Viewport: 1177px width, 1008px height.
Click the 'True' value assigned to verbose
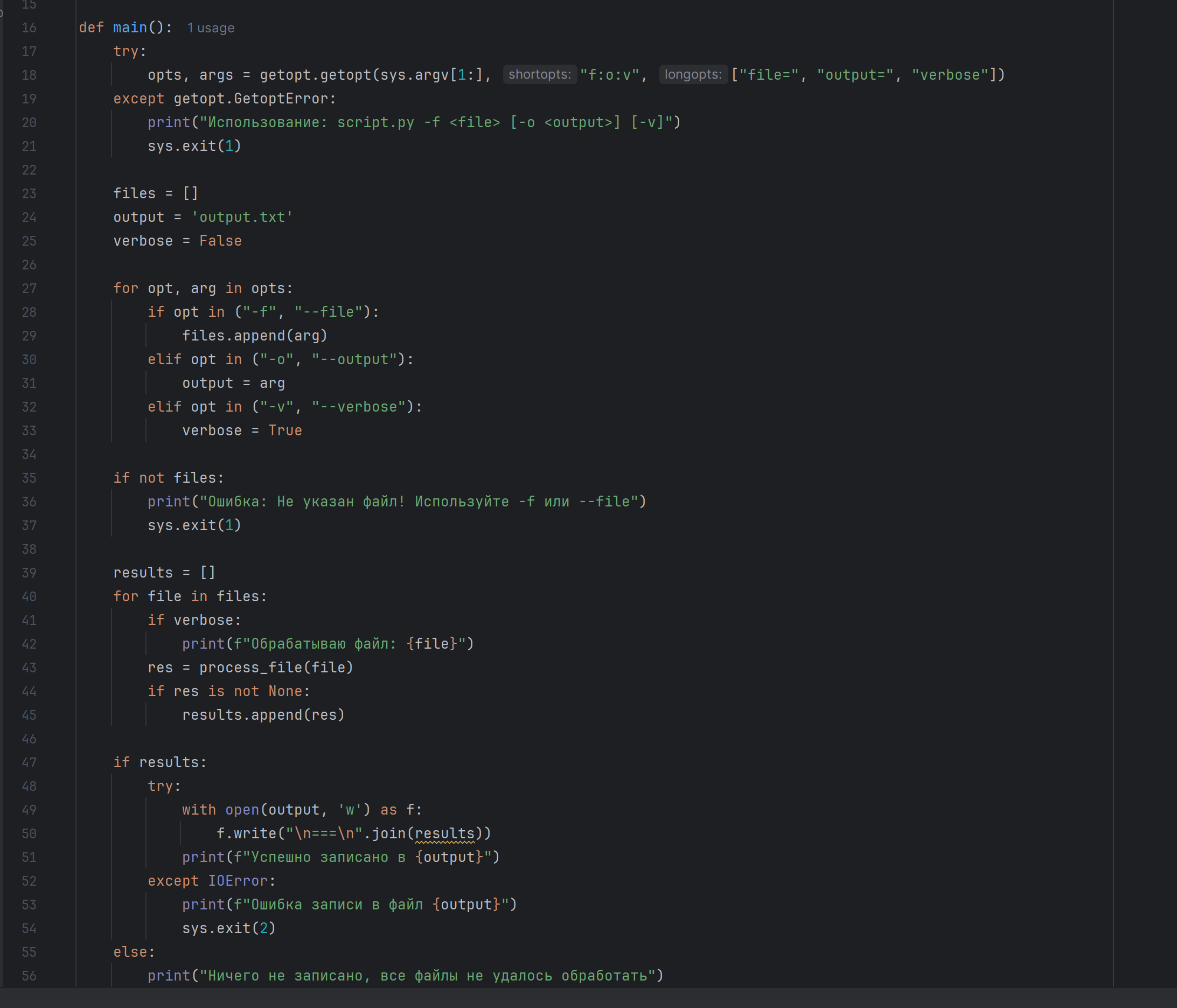click(284, 430)
